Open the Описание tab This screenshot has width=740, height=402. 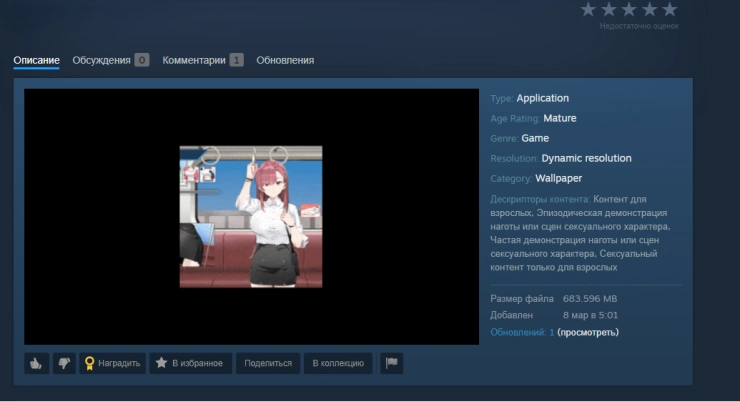[x=36, y=60]
